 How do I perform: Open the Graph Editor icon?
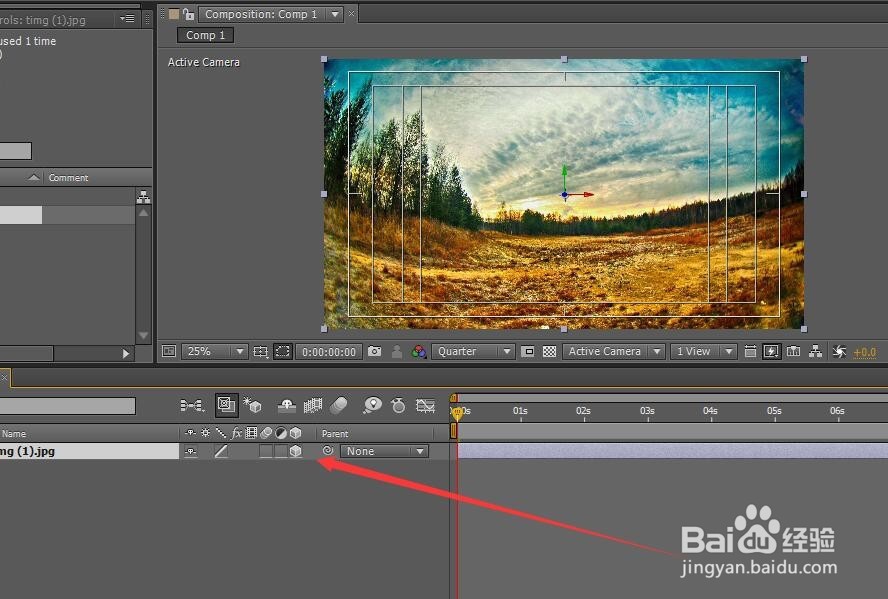click(x=425, y=405)
